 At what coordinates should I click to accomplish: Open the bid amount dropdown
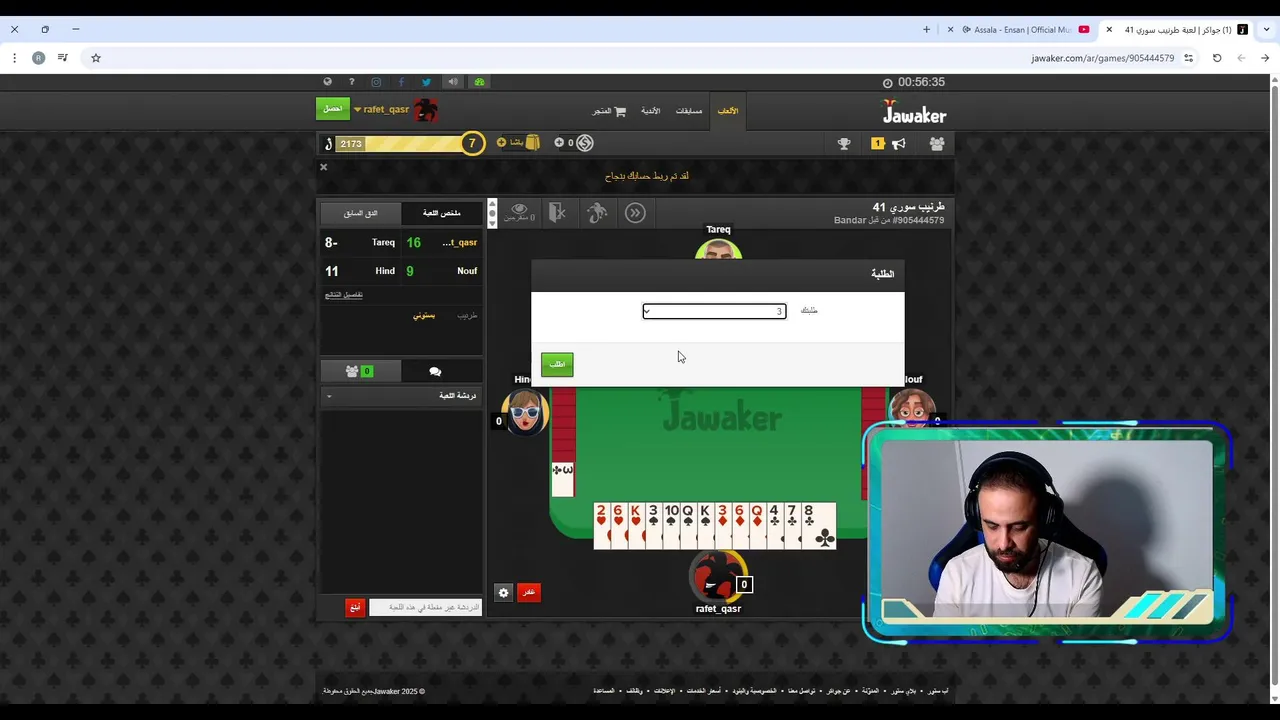[x=714, y=311]
